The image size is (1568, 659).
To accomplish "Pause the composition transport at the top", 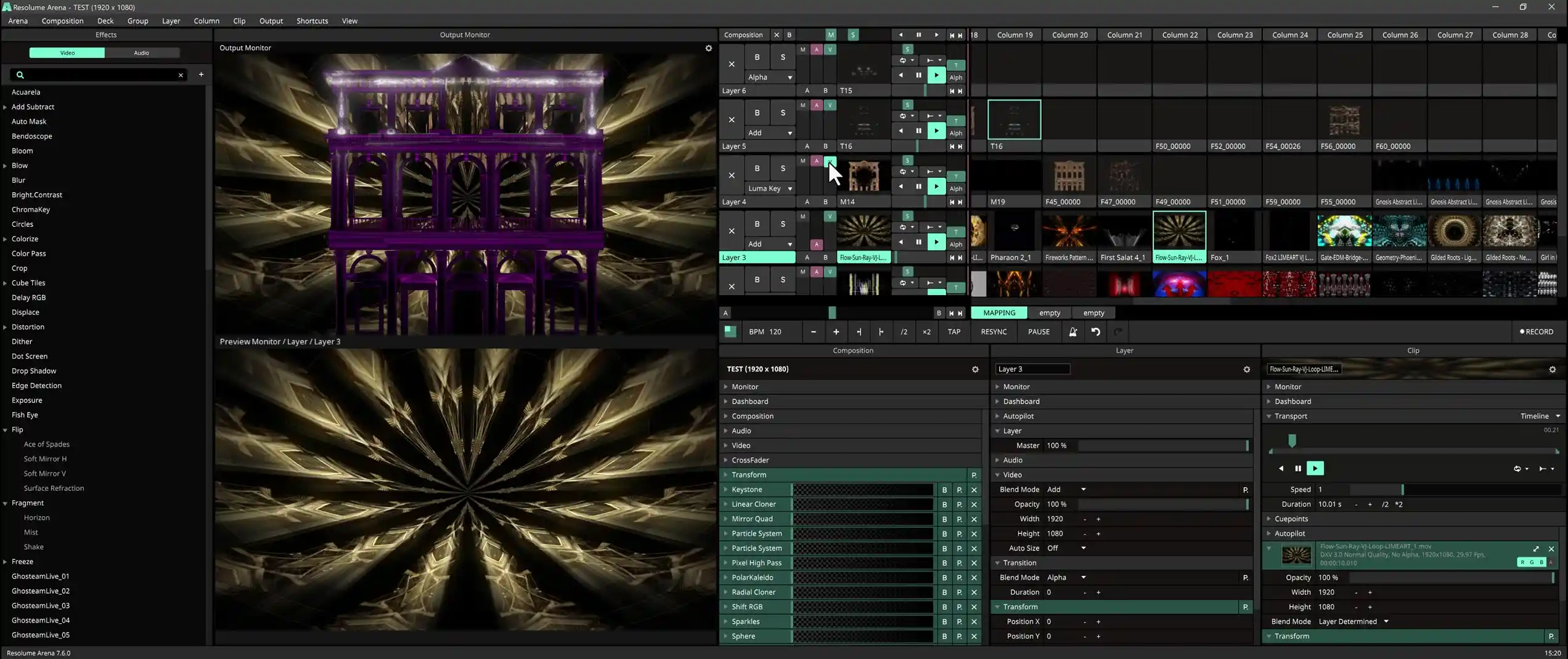I will pyautogui.click(x=918, y=35).
